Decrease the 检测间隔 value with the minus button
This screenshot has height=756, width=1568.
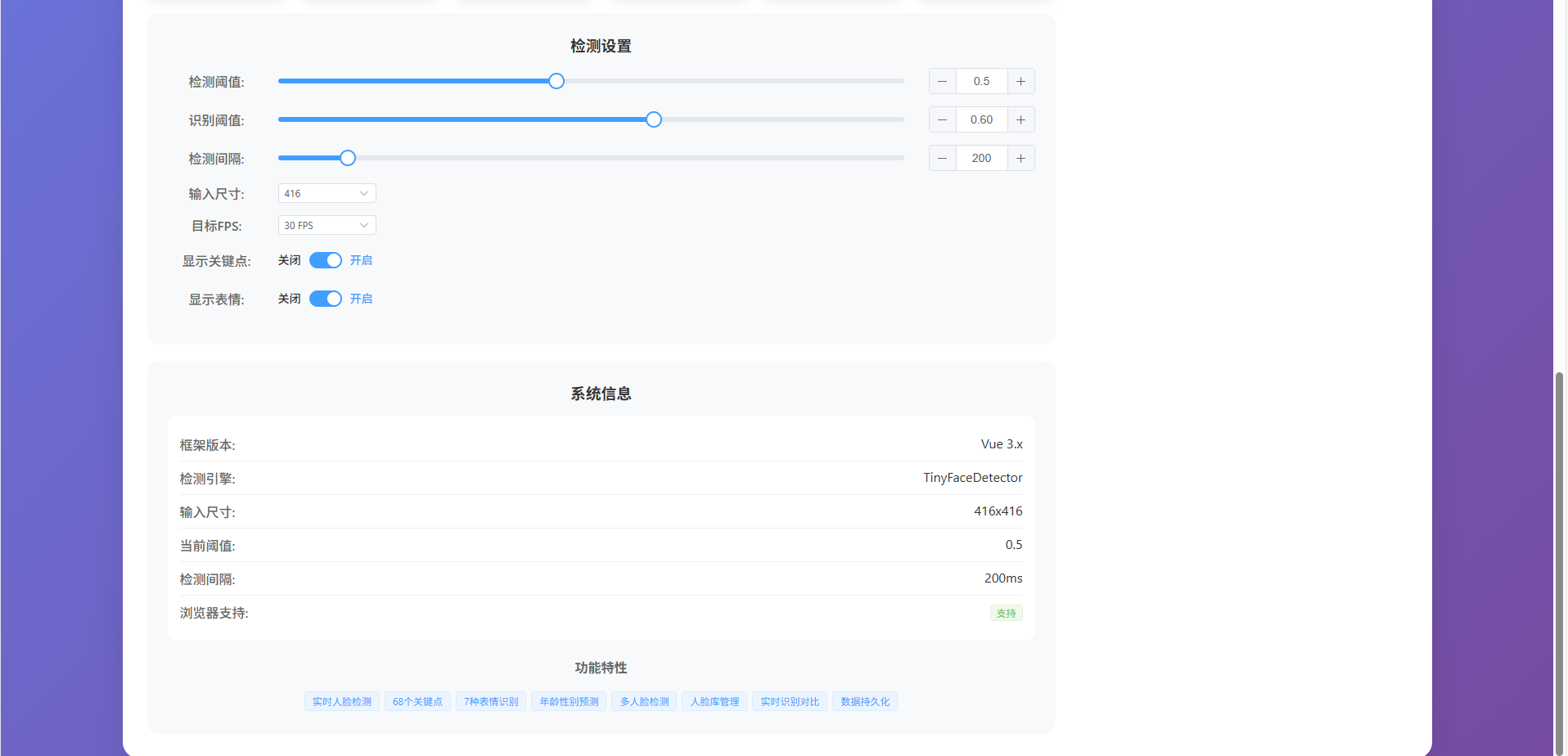pyautogui.click(x=942, y=158)
